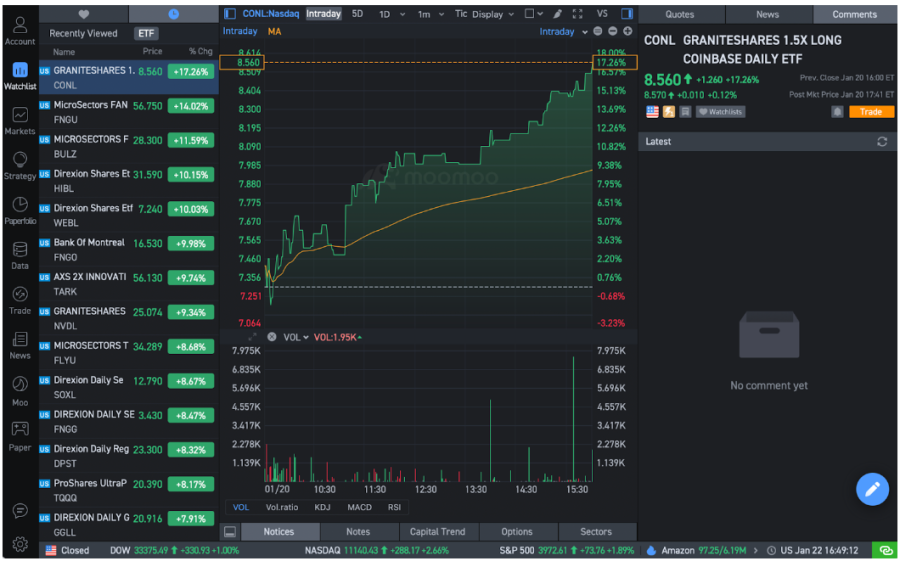The width and height of the screenshot is (900, 561).
Task: Open the Paperfolio section
Action: 20,211
